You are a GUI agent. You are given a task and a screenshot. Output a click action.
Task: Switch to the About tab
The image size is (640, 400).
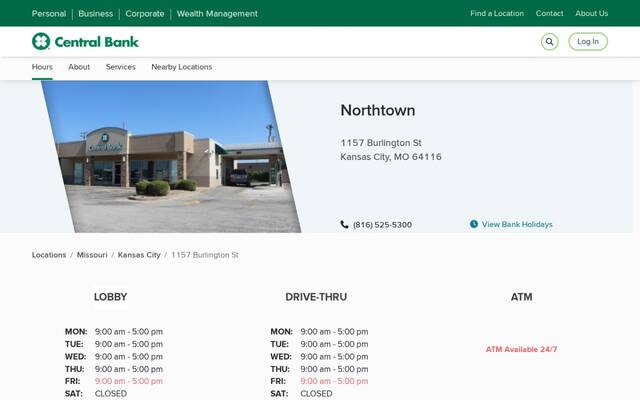tap(79, 67)
